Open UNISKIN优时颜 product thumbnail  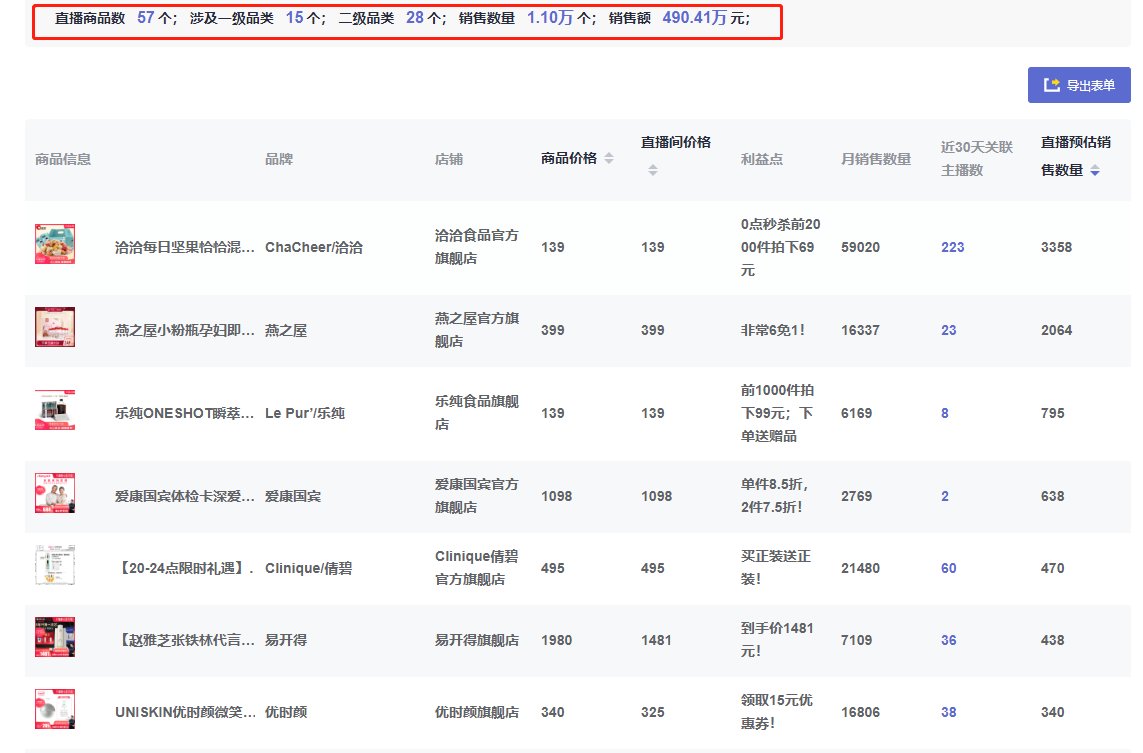[x=55, y=709]
